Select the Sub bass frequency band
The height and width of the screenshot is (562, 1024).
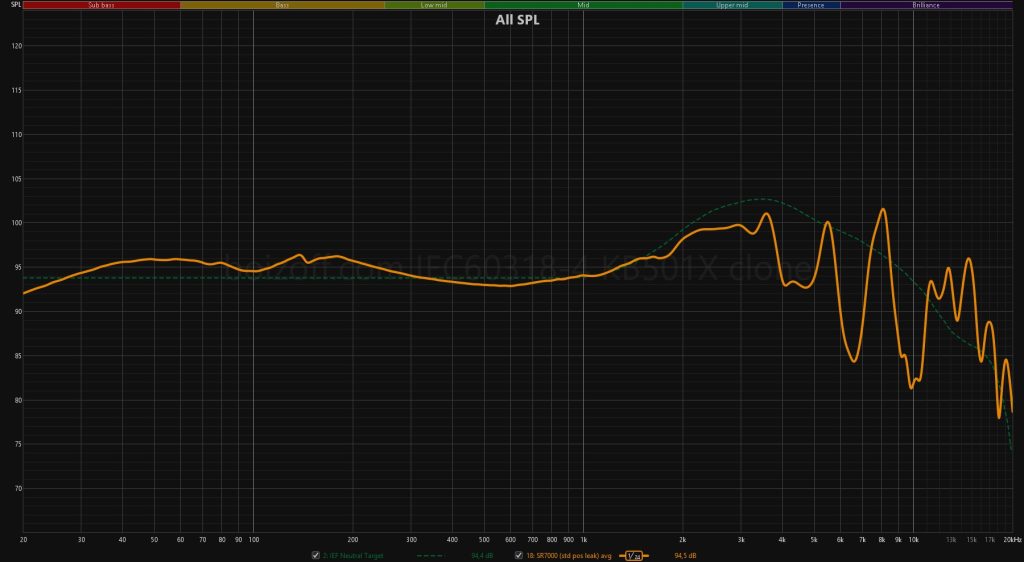click(101, 5)
